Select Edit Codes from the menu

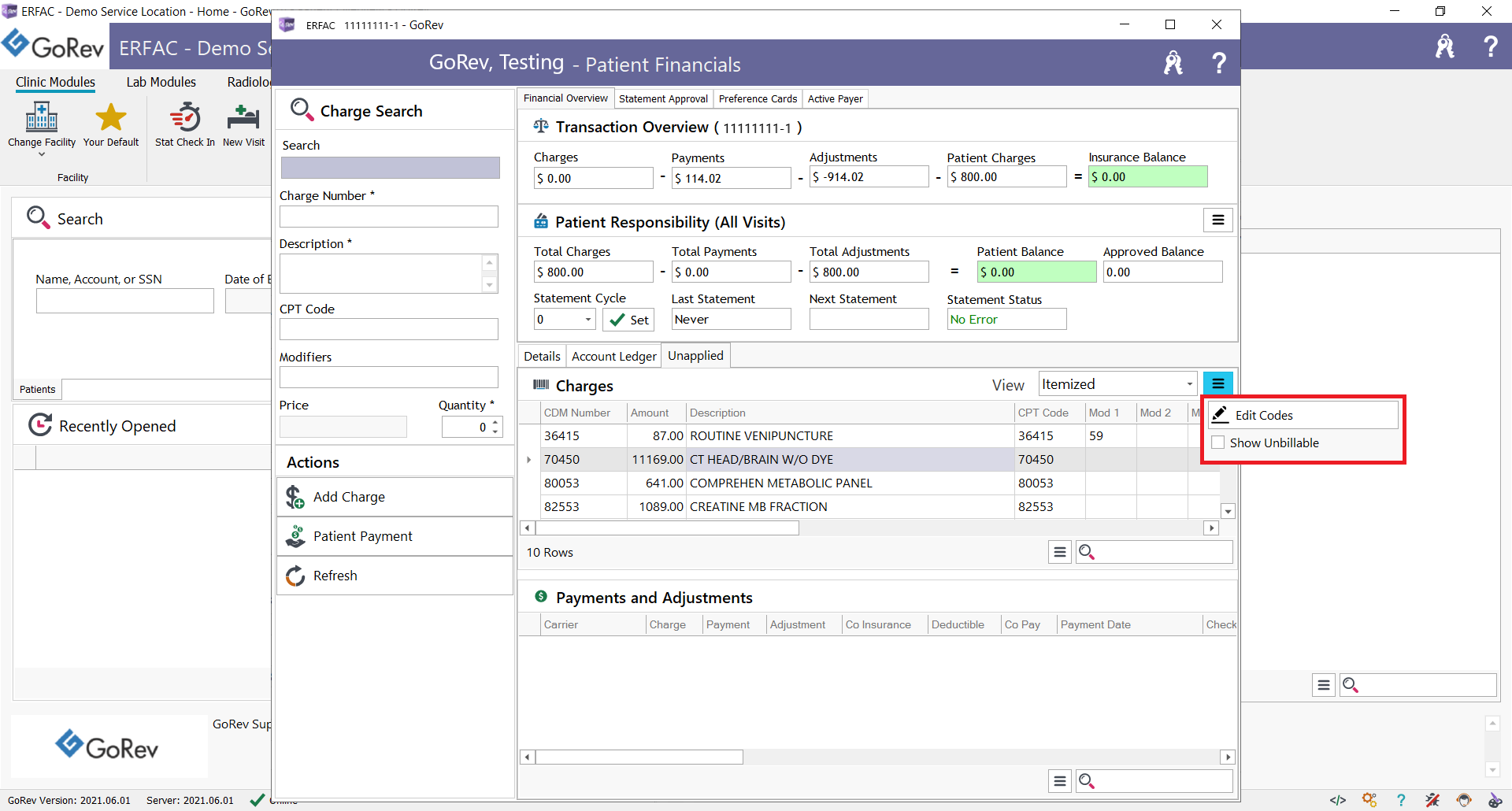pyautogui.click(x=1304, y=415)
